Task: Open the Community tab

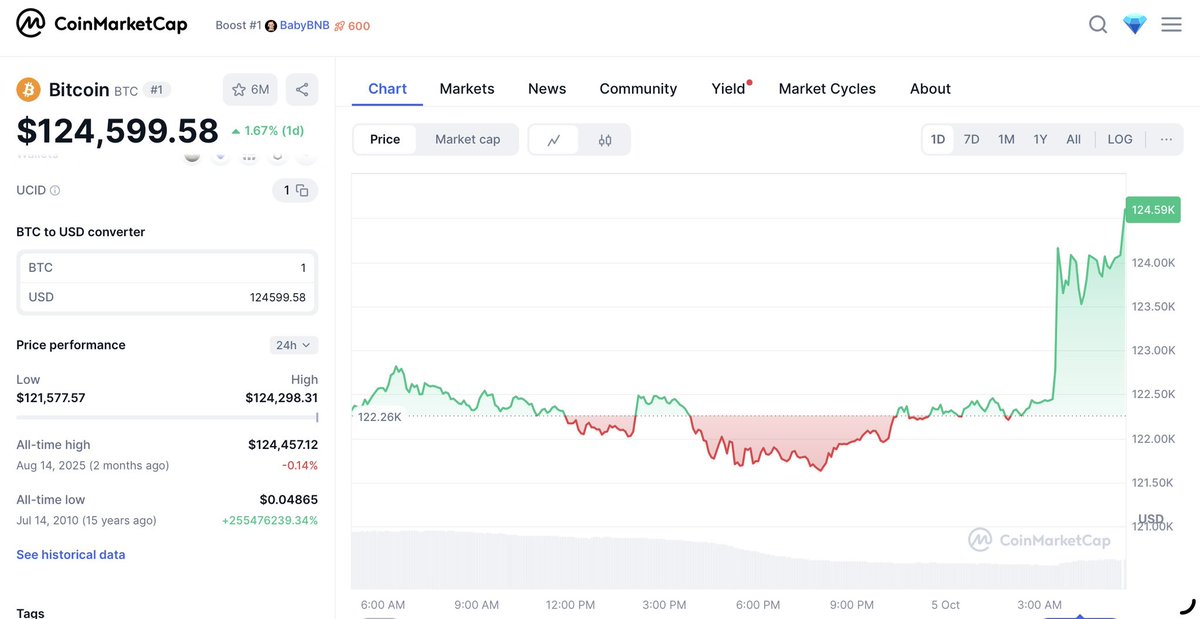Action: point(638,89)
